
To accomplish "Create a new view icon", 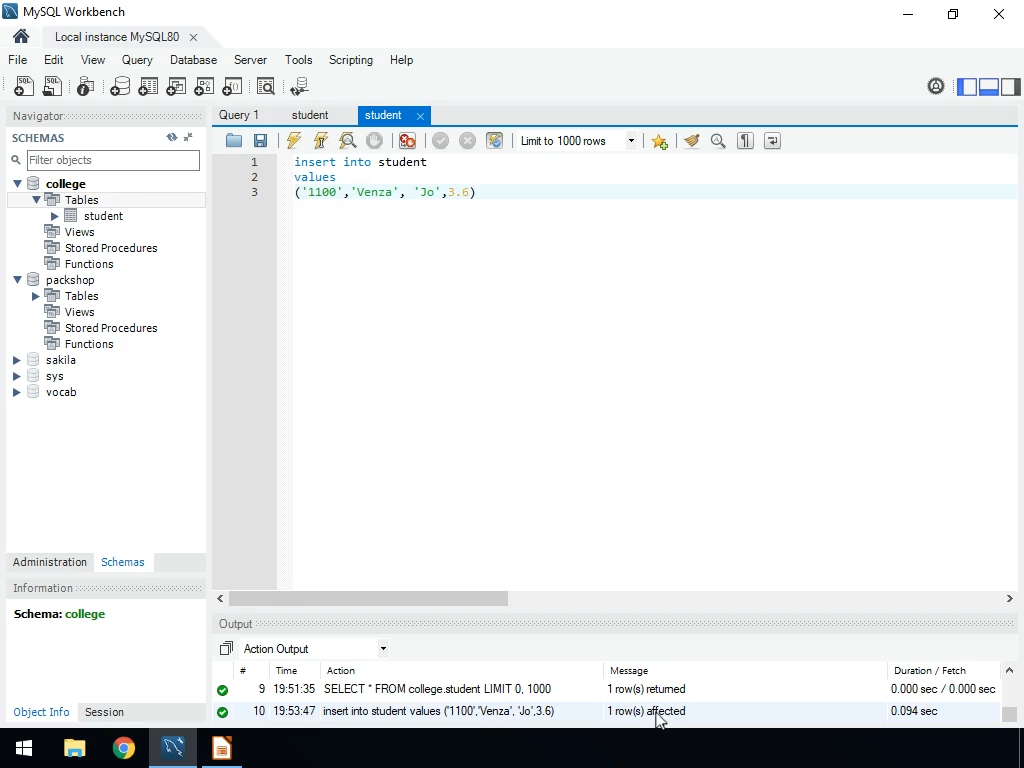I will [x=176, y=86].
